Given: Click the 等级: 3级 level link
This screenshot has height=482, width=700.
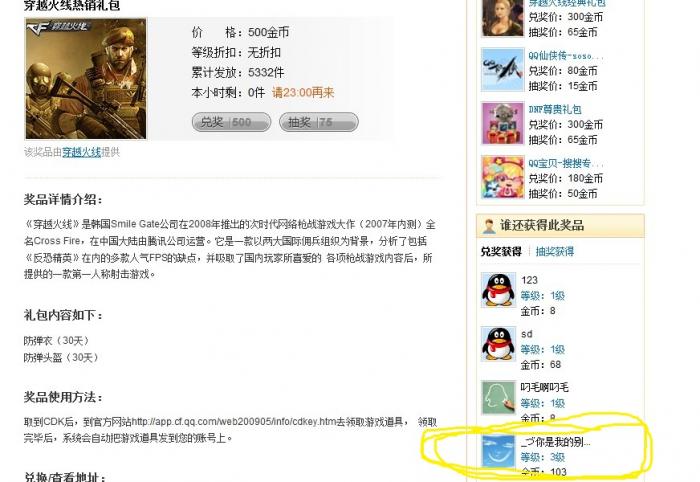Looking at the screenshot, I should point(542,457).
